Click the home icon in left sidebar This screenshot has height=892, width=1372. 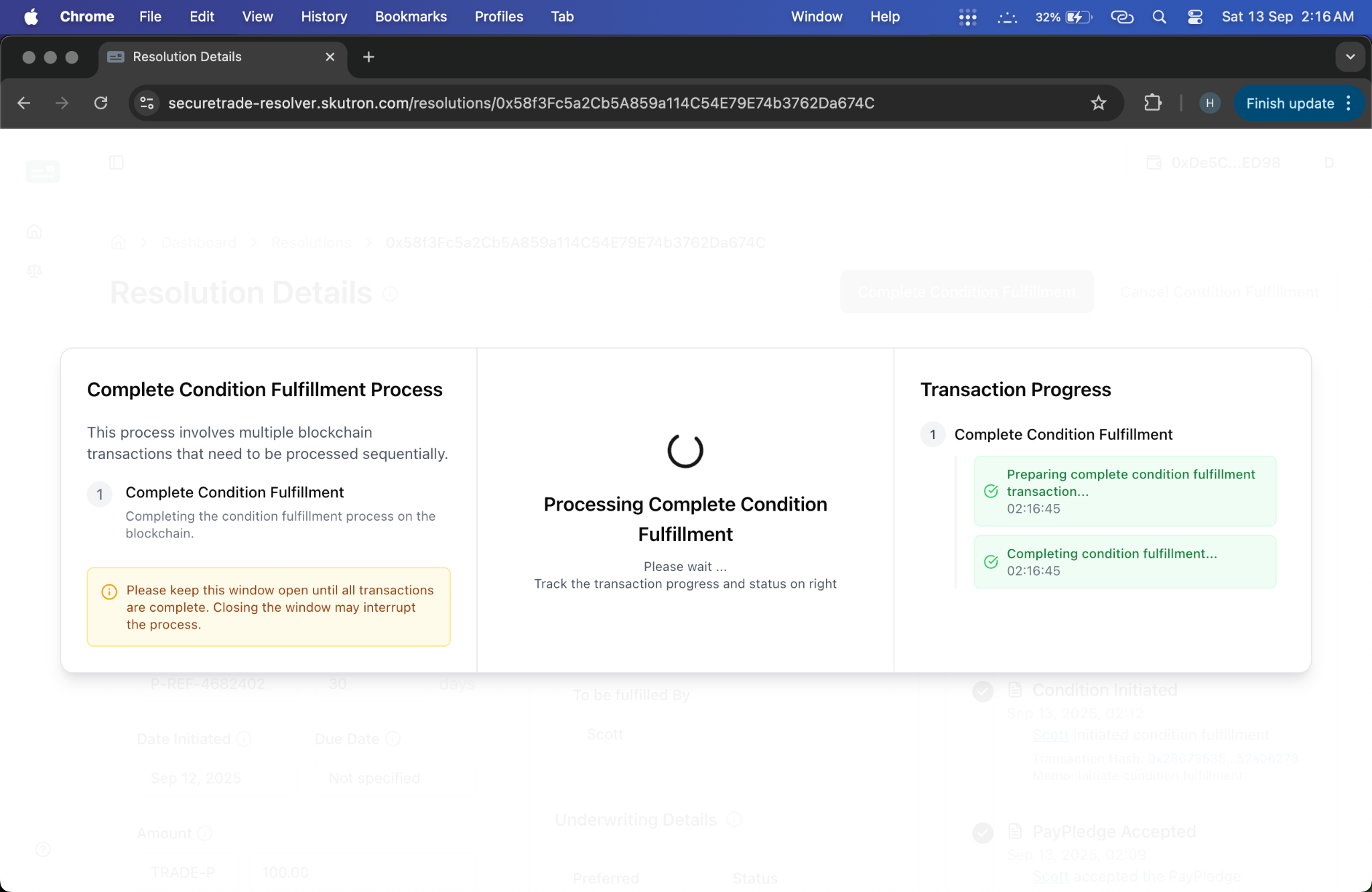35,232
